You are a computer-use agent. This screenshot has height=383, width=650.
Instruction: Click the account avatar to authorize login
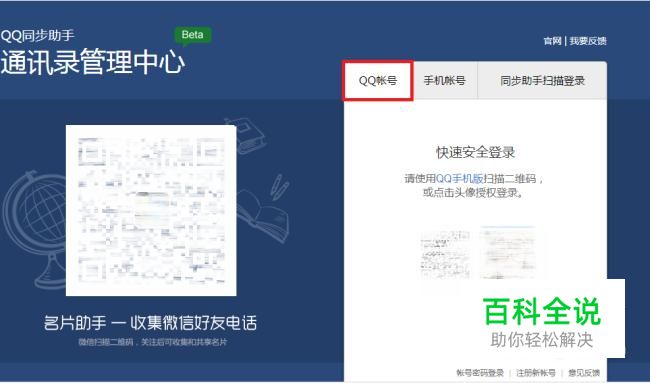click(x=508, y=252)
